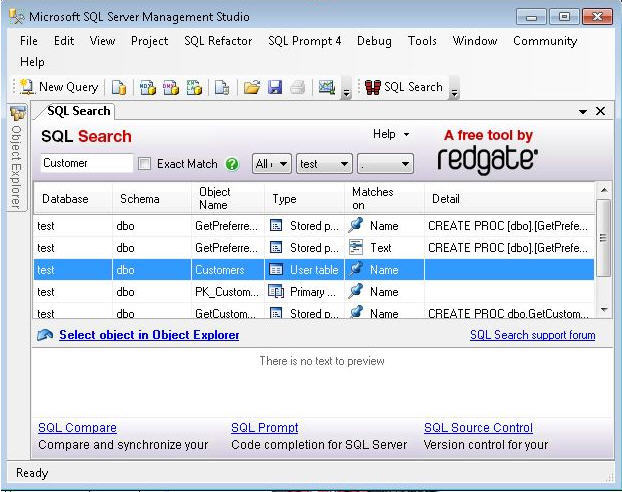The image size is (622, 492).
Task: Click the Save floppy disk icon
Action: [x=275, y=87]
